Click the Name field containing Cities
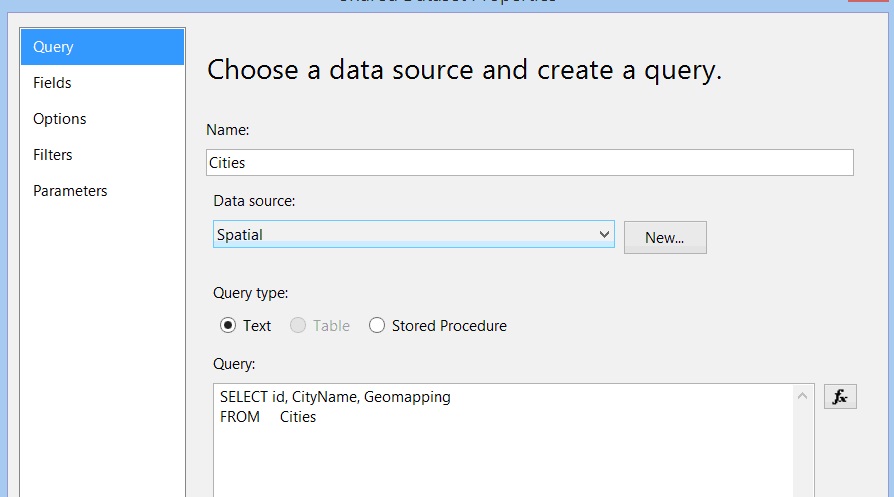The image size is (894, 497). (529, 162)
